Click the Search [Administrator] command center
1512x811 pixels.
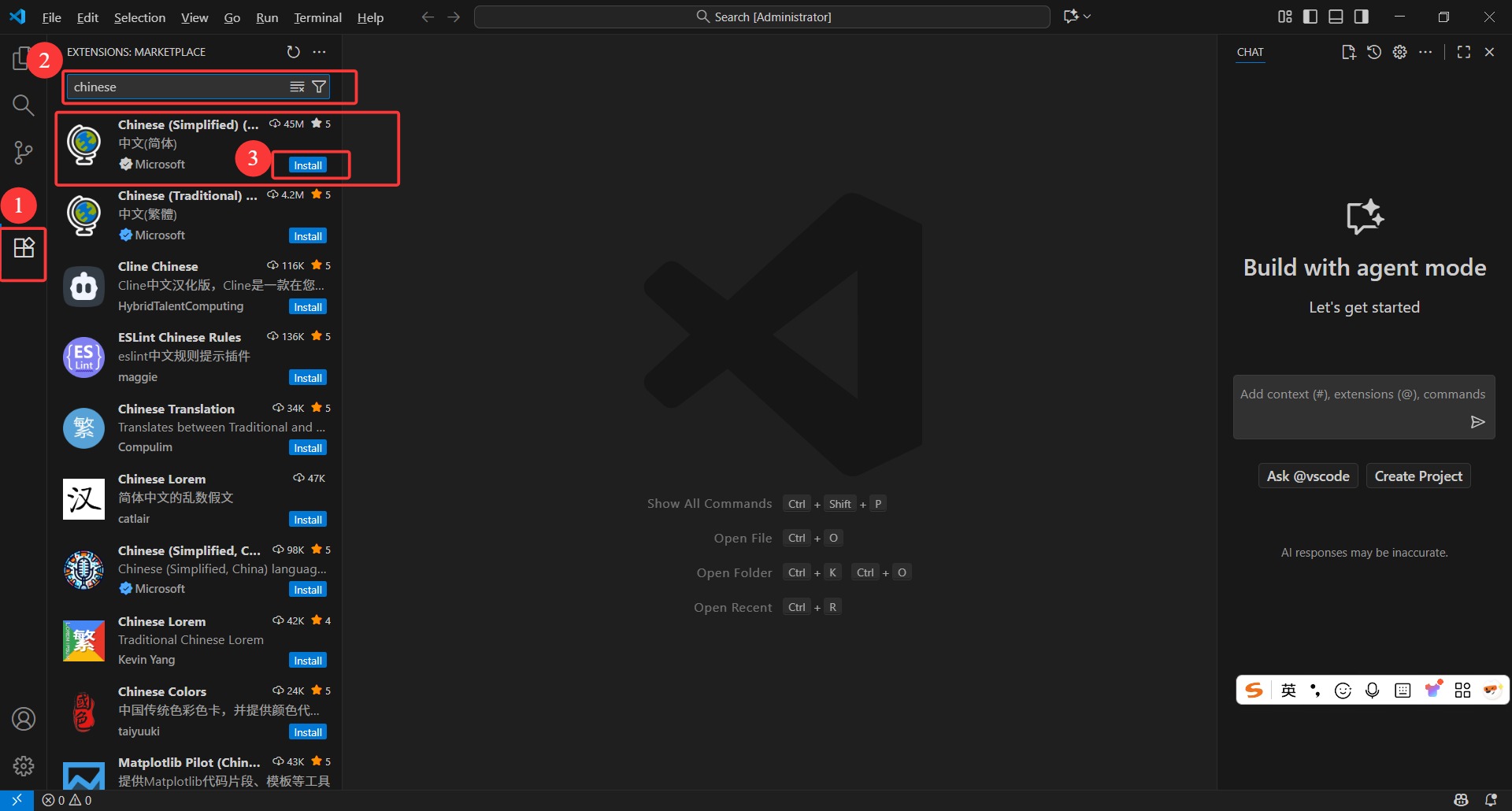pos(762,17)
